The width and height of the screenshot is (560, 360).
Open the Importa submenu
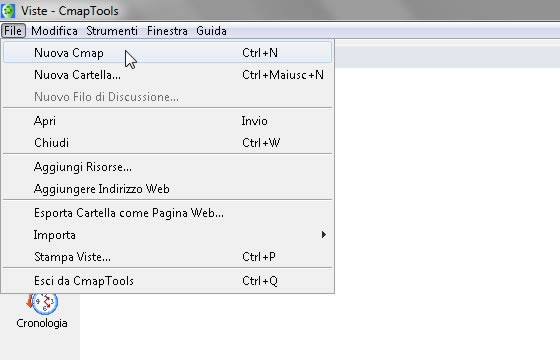point(168,235)
